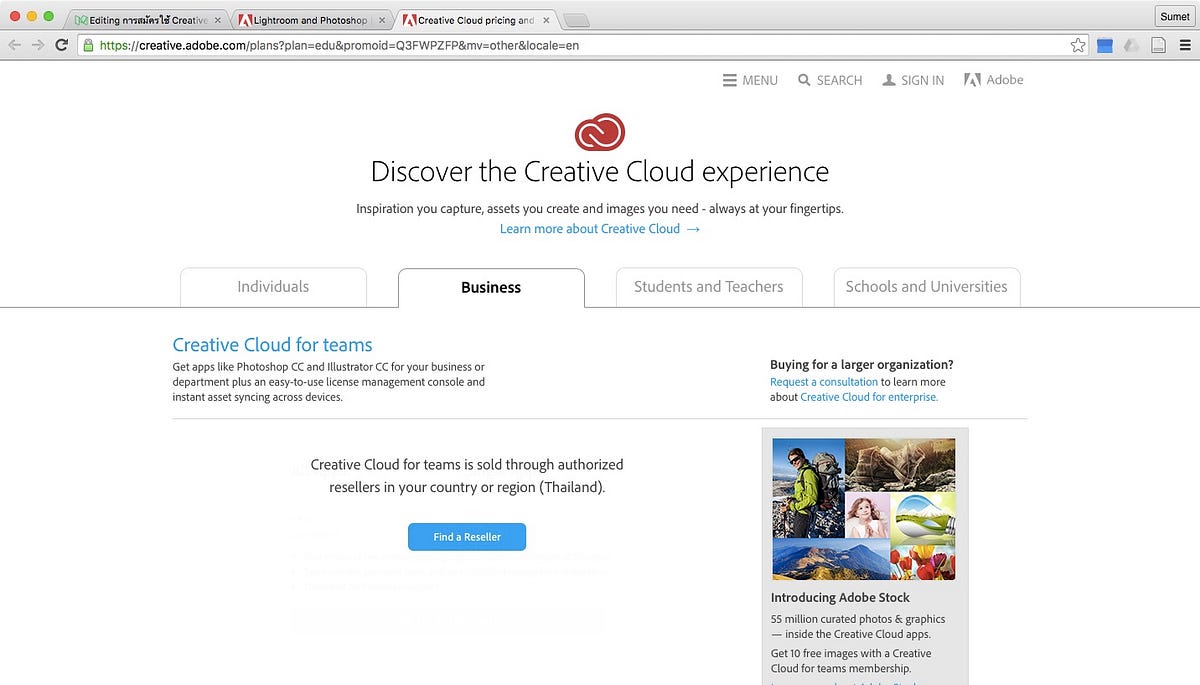This screenshot has height=685, width=1200.
Task: Close the Lightroom and Photoshop tab
Action: [383, 20]
